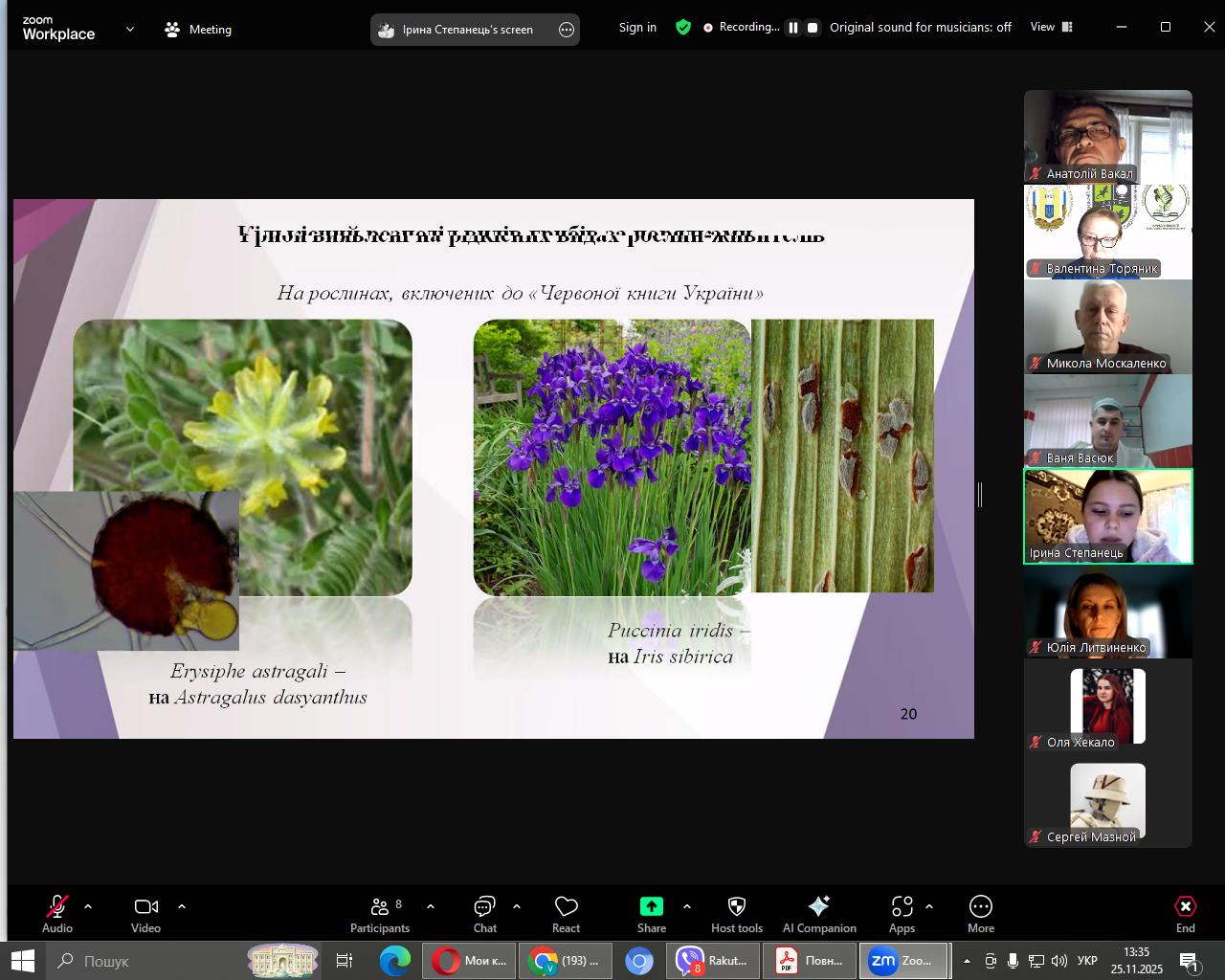The image size is (1225, 980).
Task: Click the green Share screen icon
Action: tap(651, 906)
